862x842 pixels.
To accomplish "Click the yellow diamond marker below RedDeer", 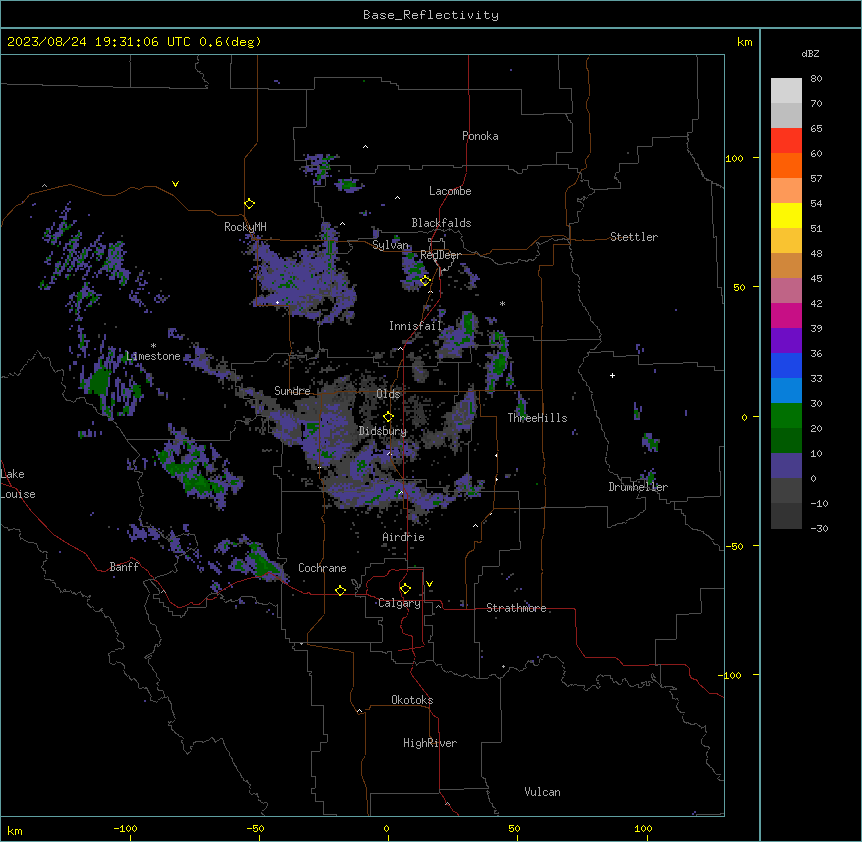I will tap(426, 281).
